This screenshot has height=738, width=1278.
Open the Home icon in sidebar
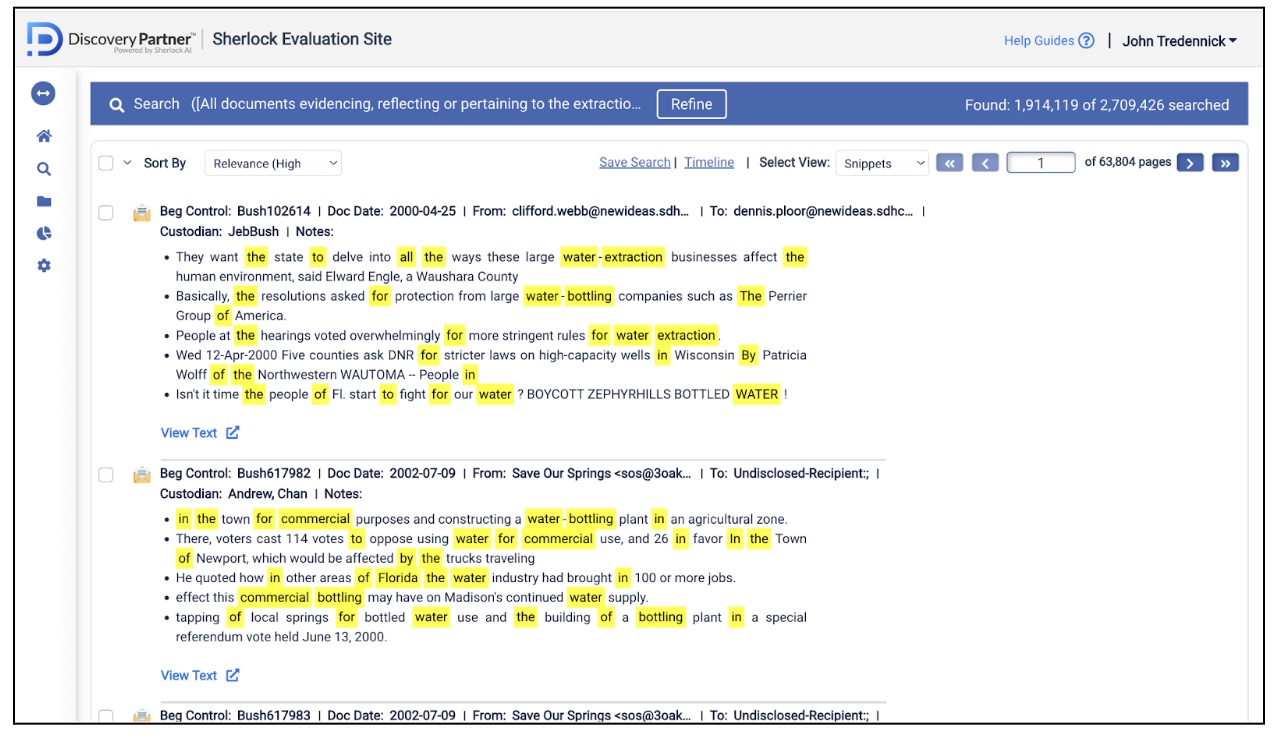(x=43, y=137)
